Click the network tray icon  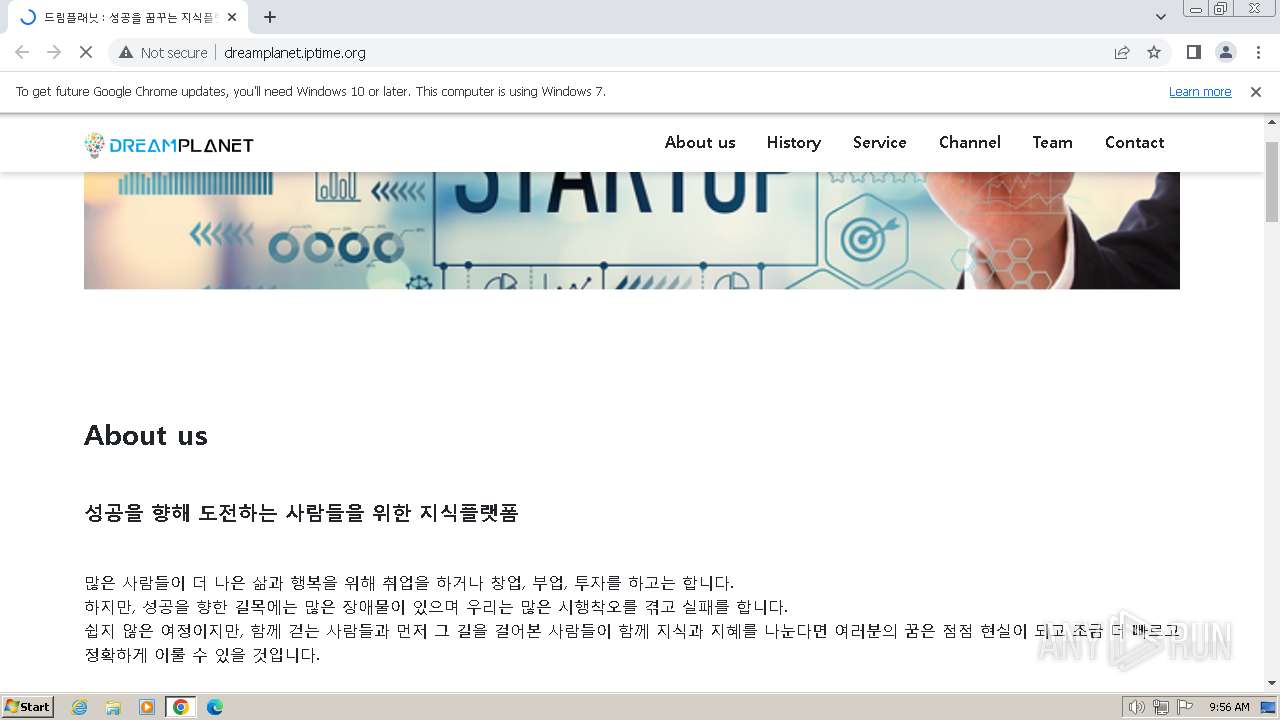point(1161,707)
